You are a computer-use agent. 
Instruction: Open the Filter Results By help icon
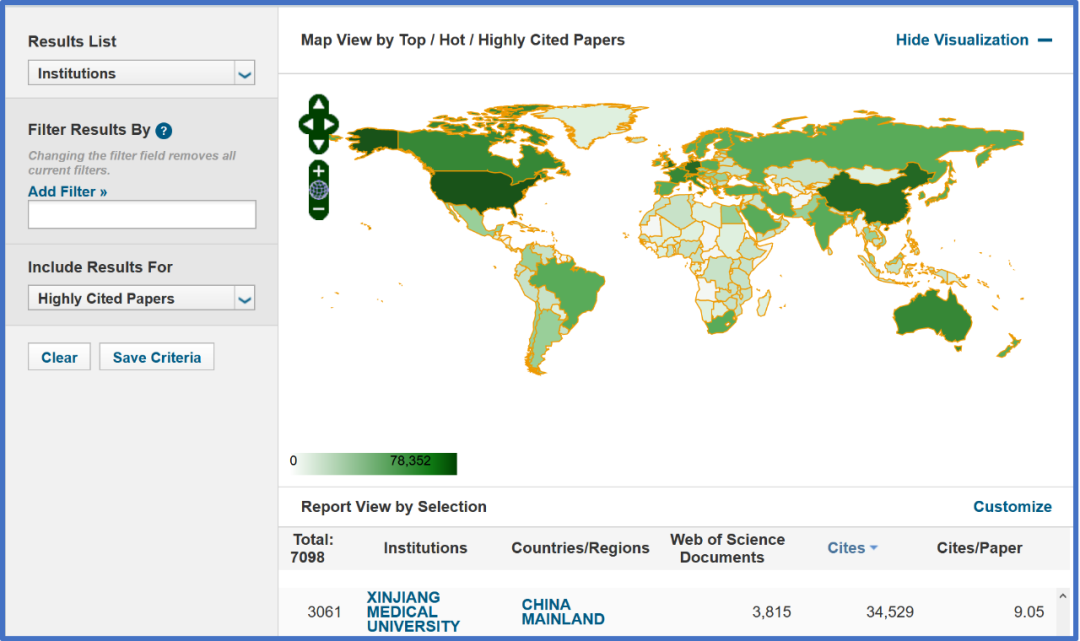164,131
